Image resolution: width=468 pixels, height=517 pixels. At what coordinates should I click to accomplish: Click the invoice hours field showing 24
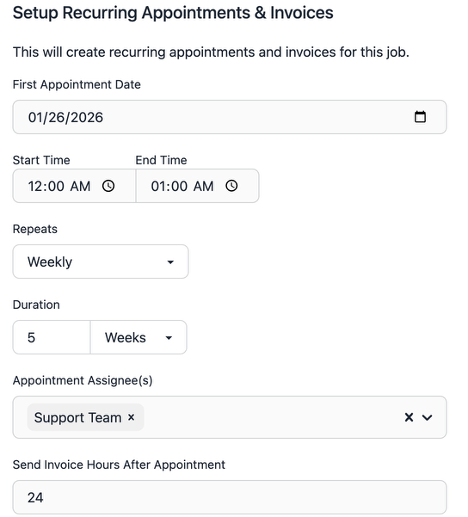[x=230, y=497]
